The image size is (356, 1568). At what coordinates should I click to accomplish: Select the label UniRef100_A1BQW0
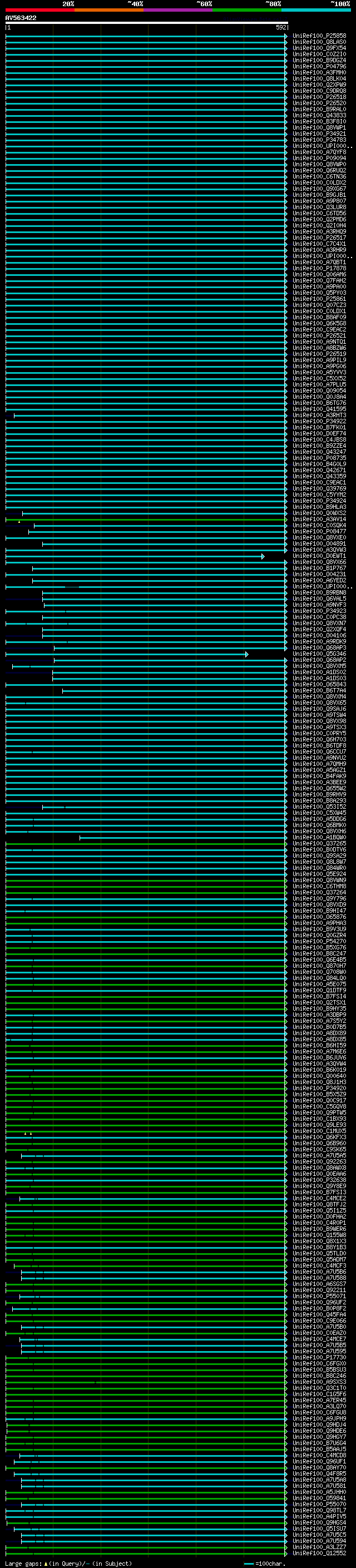319,838
